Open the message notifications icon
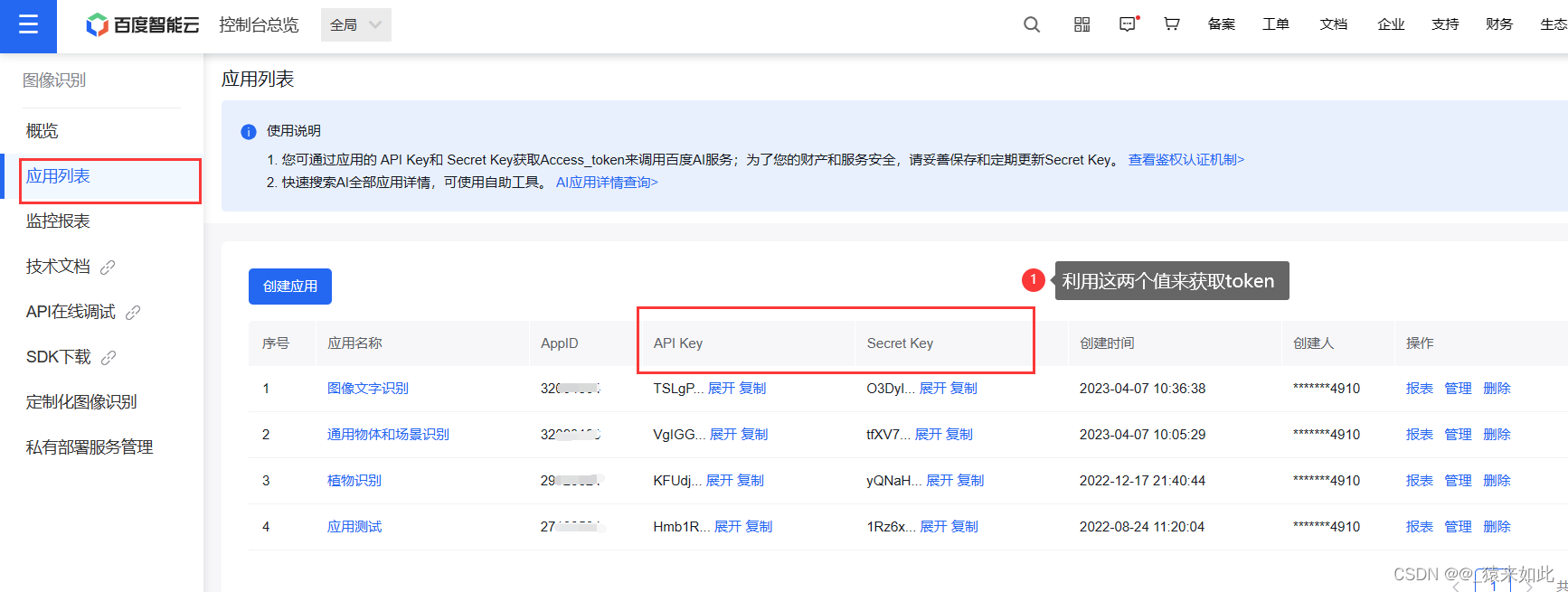Viewport: 1568px width, 592px height. click(1128, 24)
